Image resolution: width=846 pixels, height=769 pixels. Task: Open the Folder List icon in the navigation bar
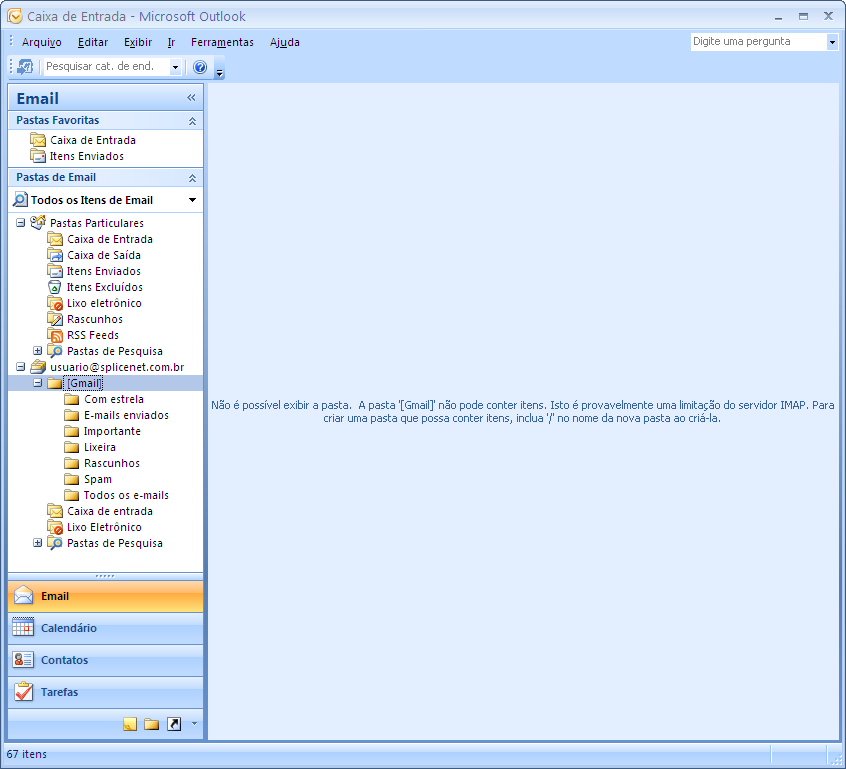152,724
